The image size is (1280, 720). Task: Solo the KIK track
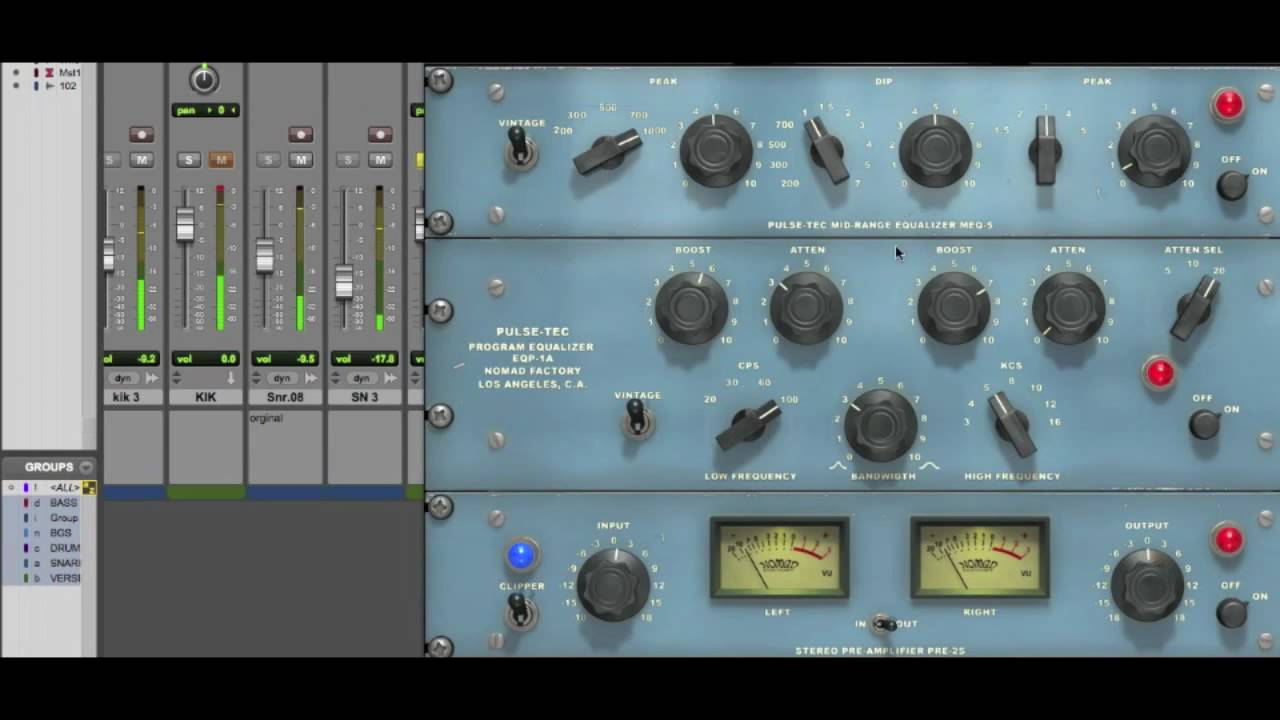tap(189, 160)
